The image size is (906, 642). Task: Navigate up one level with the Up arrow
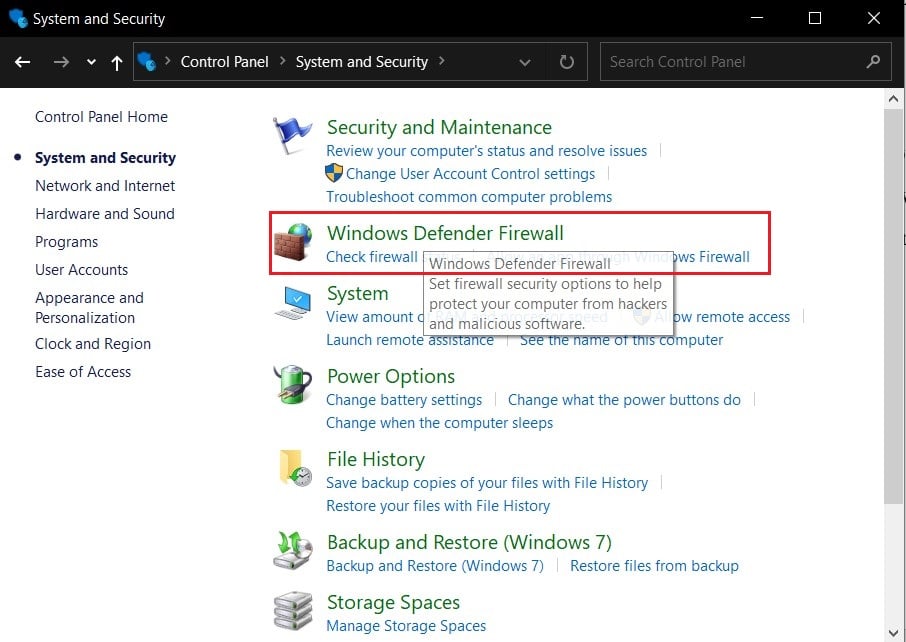pos(116,61)
